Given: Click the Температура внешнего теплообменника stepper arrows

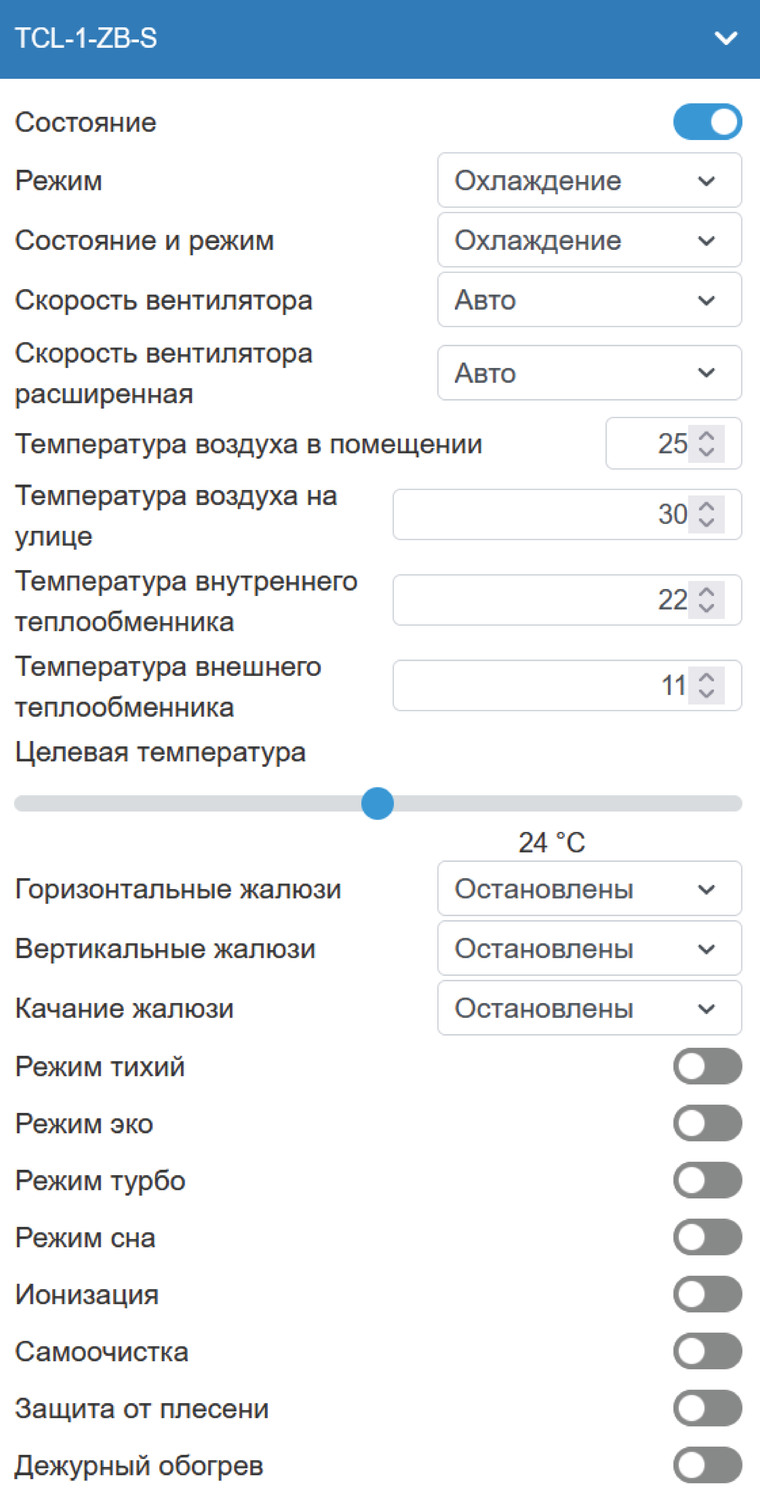Looking at the screenshot, I should pos(707,686).
